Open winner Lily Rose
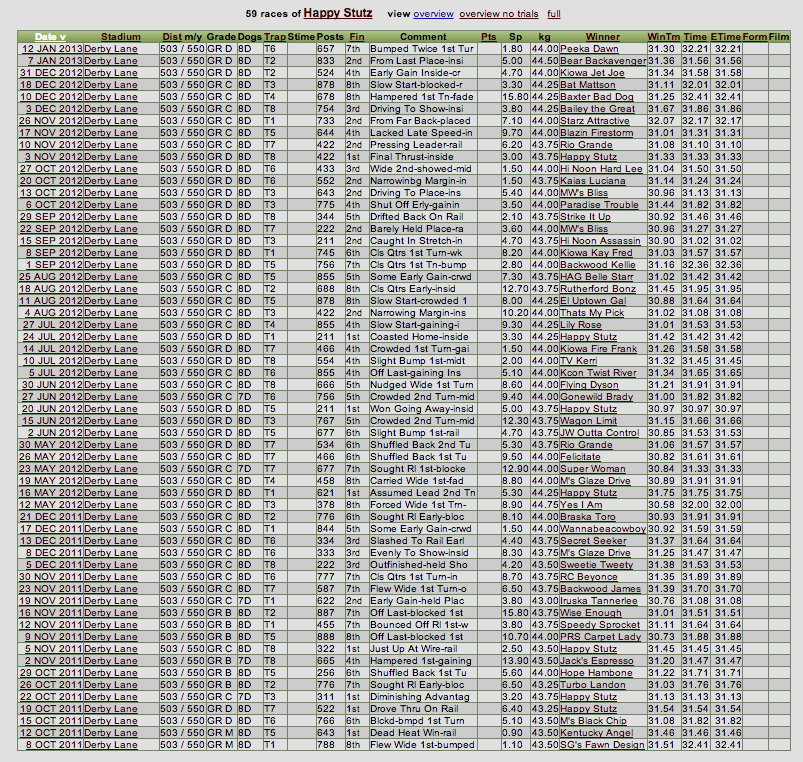Viewport: 803px width, 762px height. 581,325
